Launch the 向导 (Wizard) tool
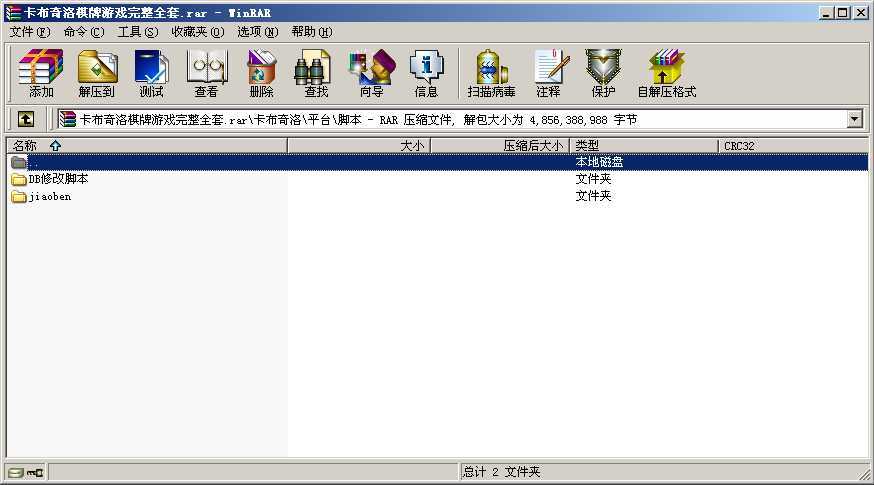874x485 pixels. tap(371, 73)
